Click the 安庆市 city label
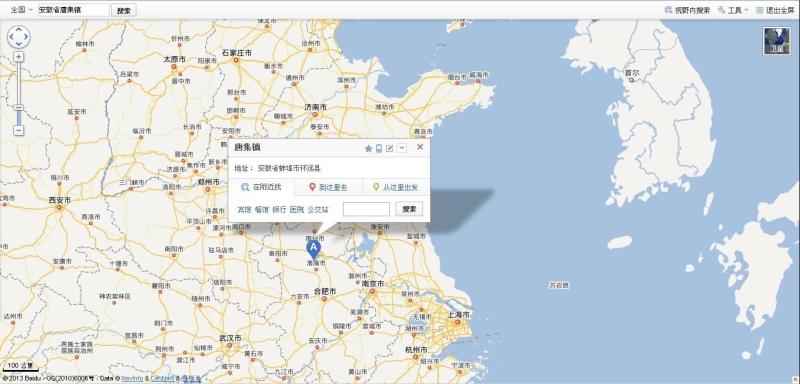 click(x=318, y=340)
